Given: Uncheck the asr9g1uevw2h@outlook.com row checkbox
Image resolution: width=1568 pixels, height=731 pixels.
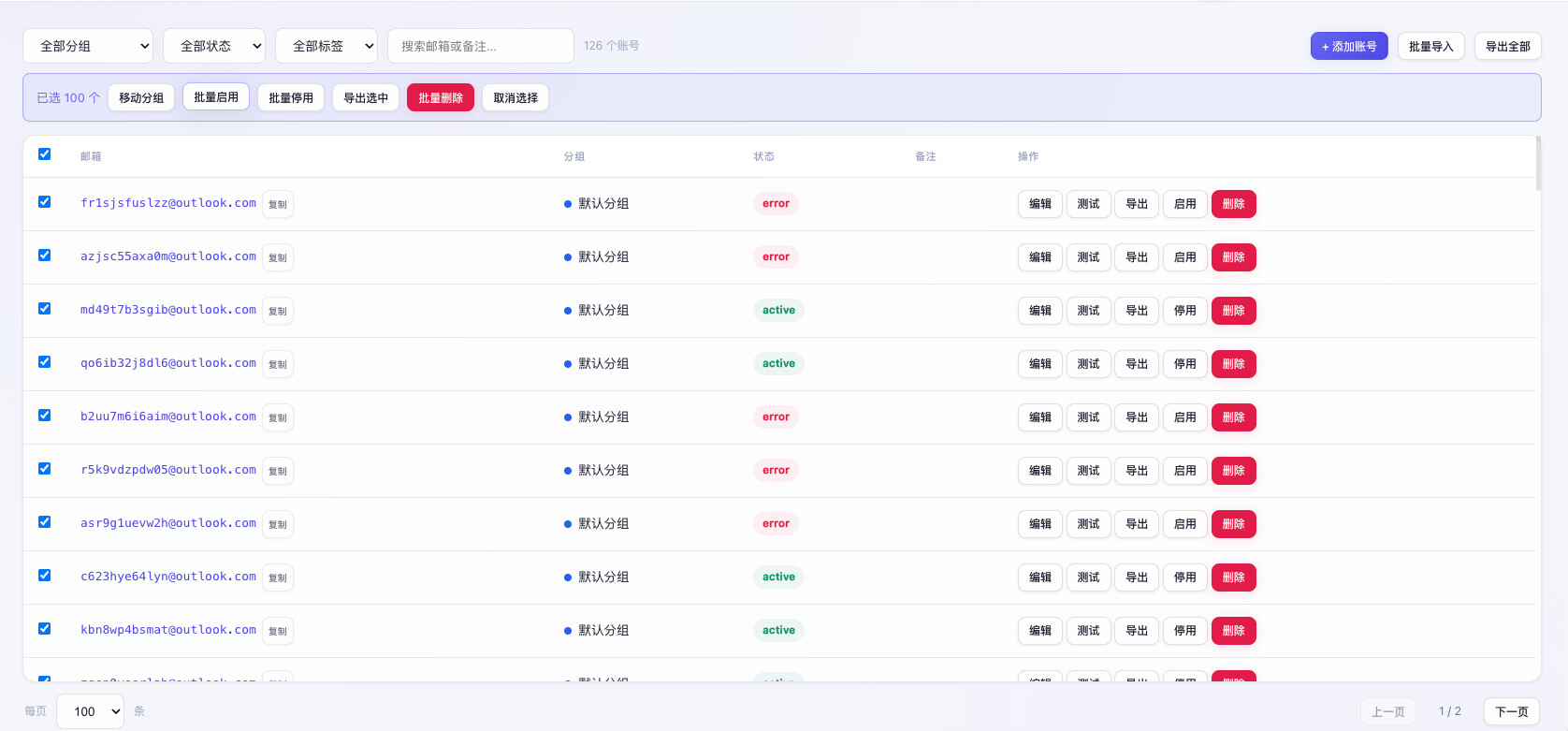Looking at the screenshot, I should [44, 521].
